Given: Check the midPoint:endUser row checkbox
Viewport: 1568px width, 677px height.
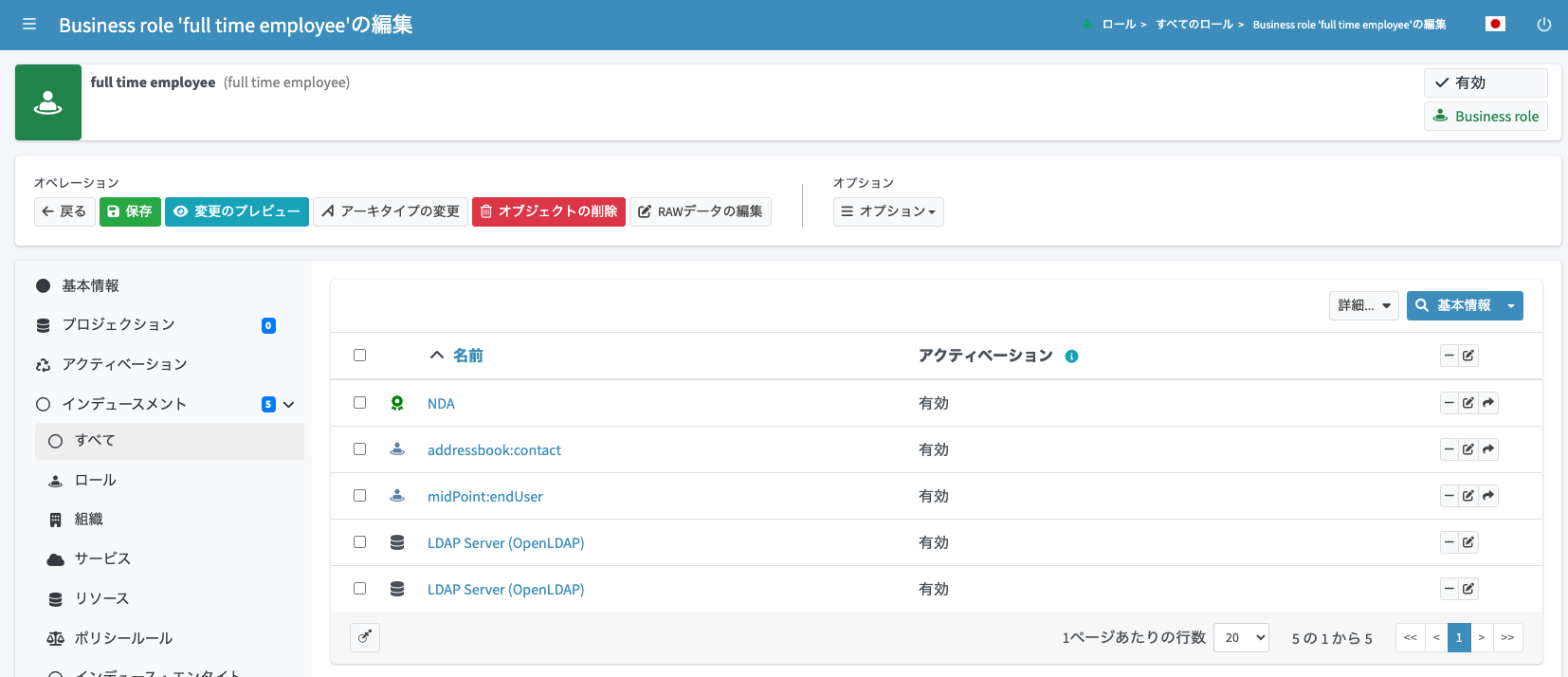Looking at the screenshot, I should (359, 495).
